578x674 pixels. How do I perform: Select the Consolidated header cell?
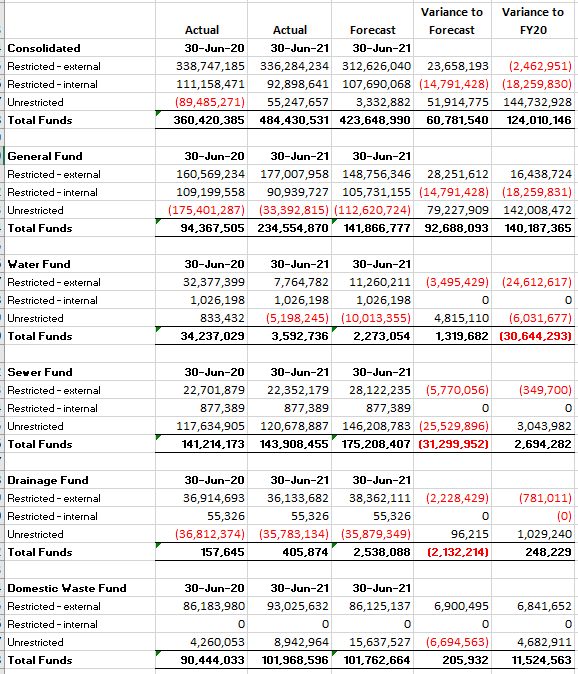pos(80,48)
